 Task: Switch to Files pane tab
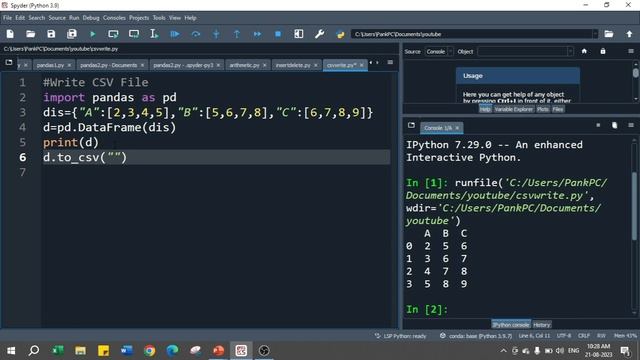558,109
